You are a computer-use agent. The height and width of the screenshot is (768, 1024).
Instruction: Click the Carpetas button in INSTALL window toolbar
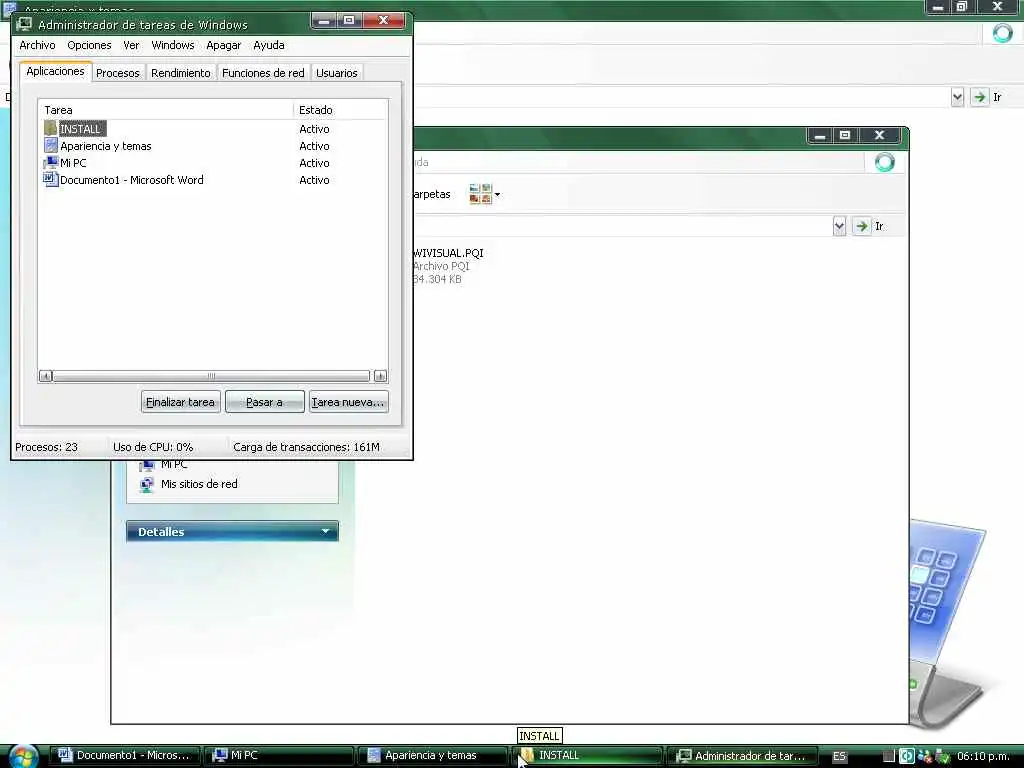click(x=432, y=194)
